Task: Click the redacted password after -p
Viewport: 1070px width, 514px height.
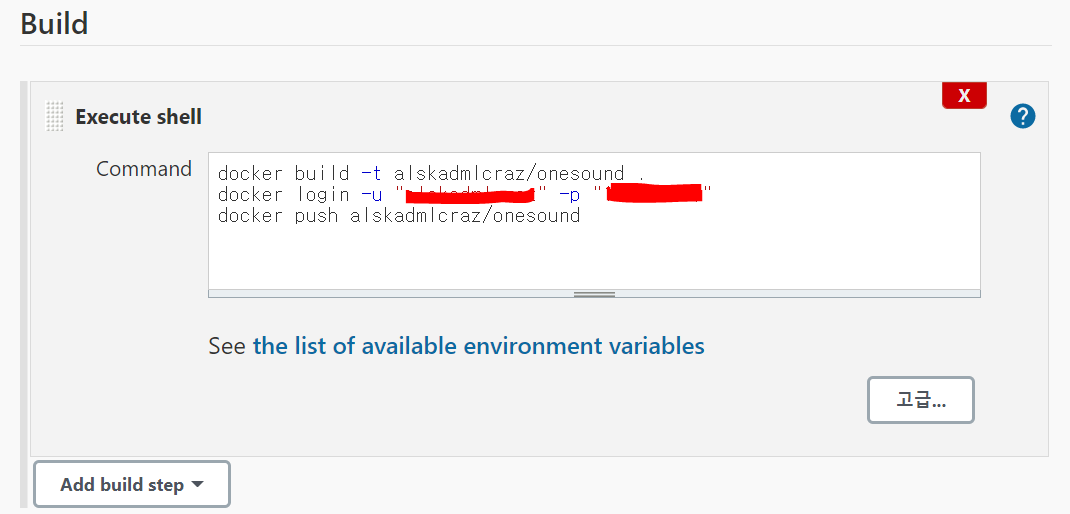Action: pyautogui.click(x=656, y=193)
